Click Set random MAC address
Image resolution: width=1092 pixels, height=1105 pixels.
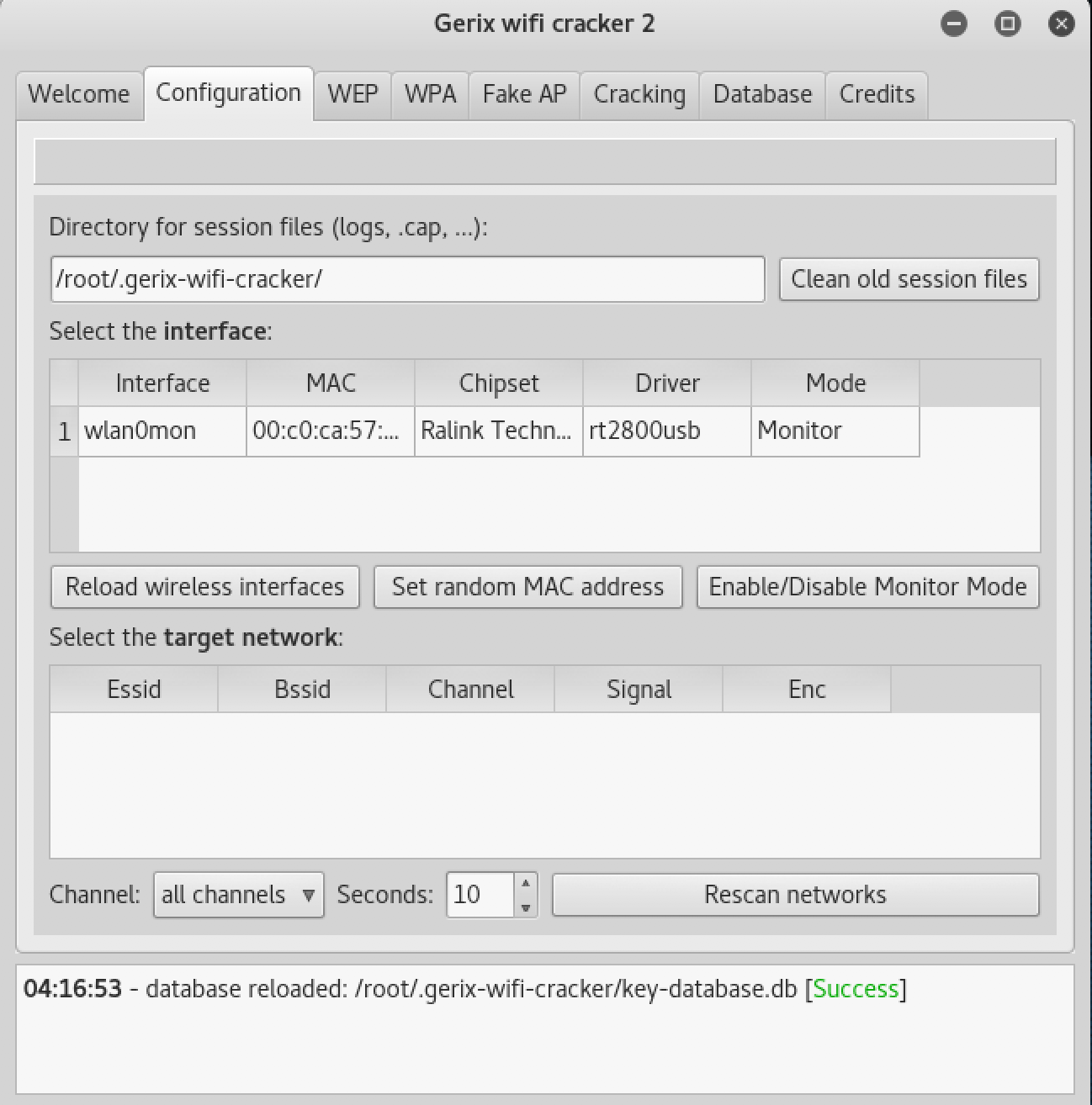(527, 586)
